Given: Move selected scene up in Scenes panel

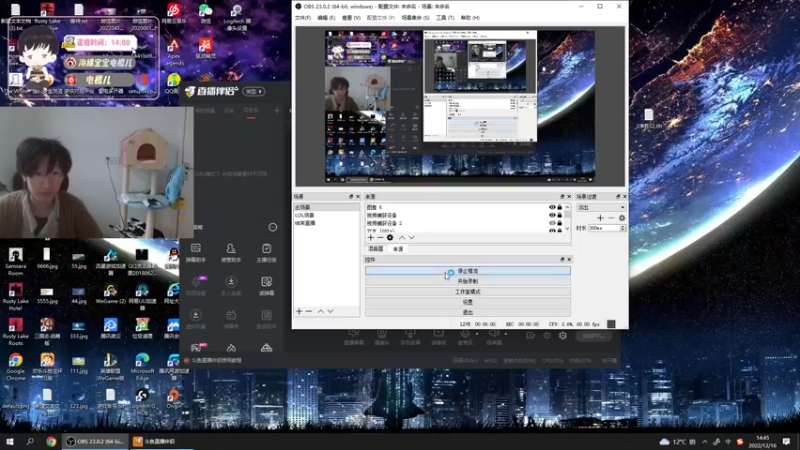Looking at the screenshot, I should point(321,311).
